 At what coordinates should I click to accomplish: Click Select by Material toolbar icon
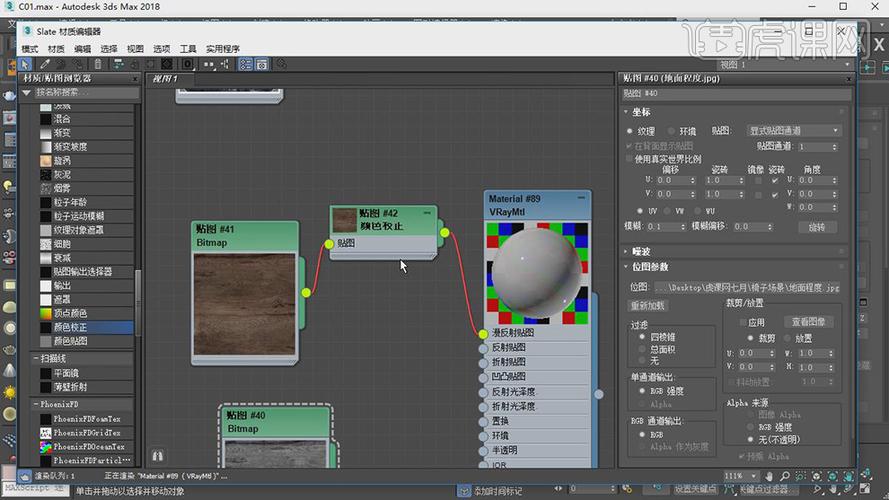tap(281, 64)
